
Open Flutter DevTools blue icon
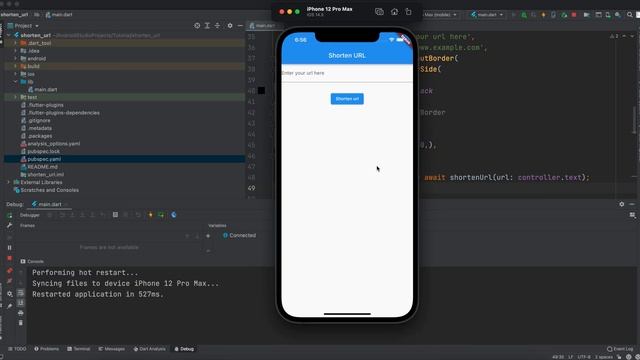pos(174,215)
